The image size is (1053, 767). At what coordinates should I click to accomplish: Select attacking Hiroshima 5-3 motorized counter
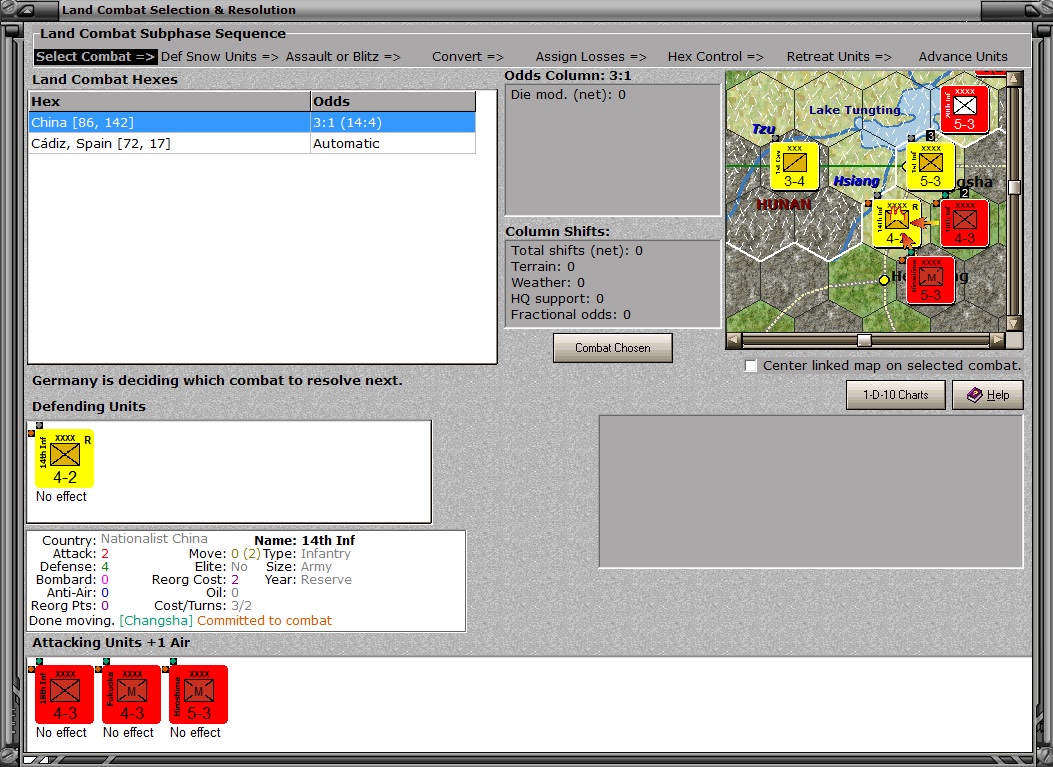point(199,694)
